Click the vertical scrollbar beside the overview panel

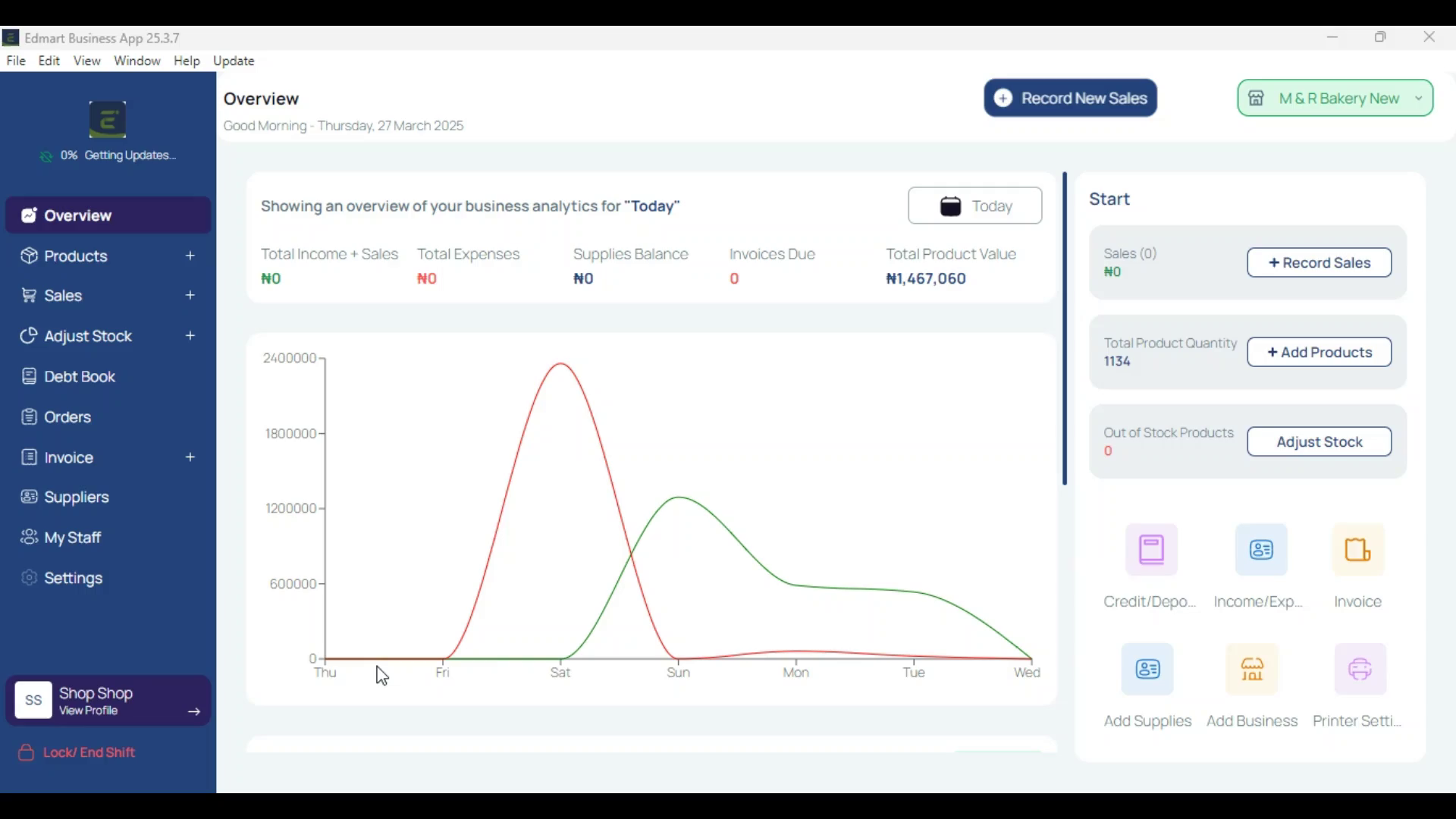1065,329
